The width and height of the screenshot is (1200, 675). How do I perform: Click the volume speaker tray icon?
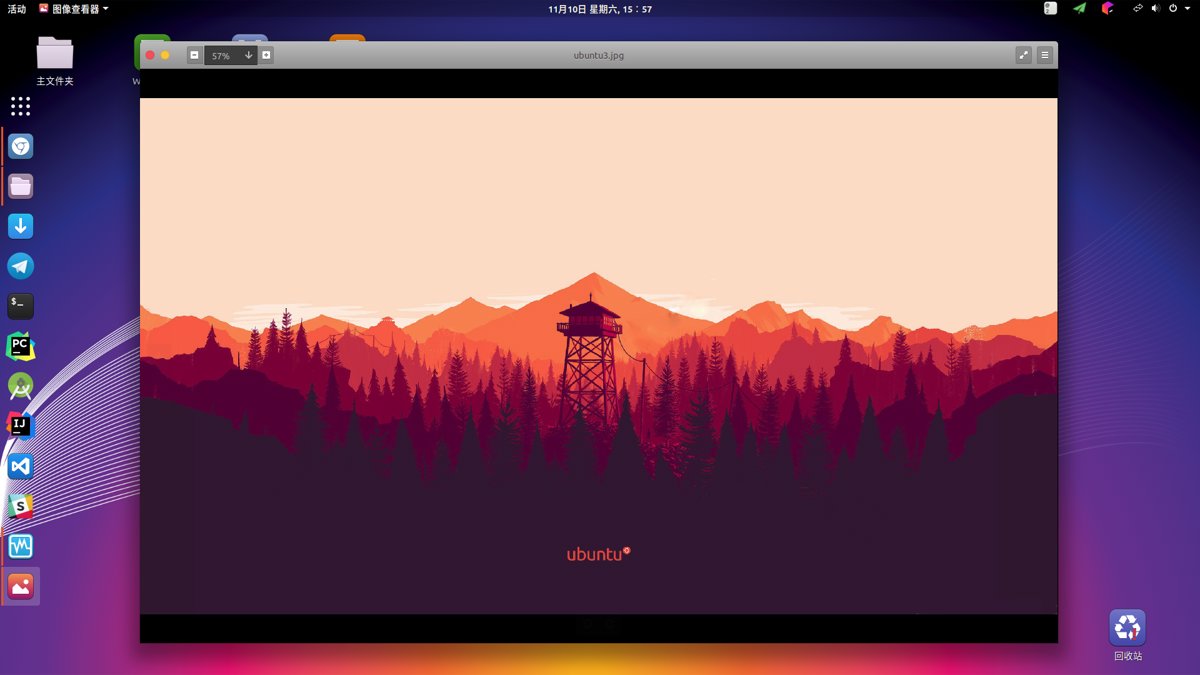(1156, 8)
